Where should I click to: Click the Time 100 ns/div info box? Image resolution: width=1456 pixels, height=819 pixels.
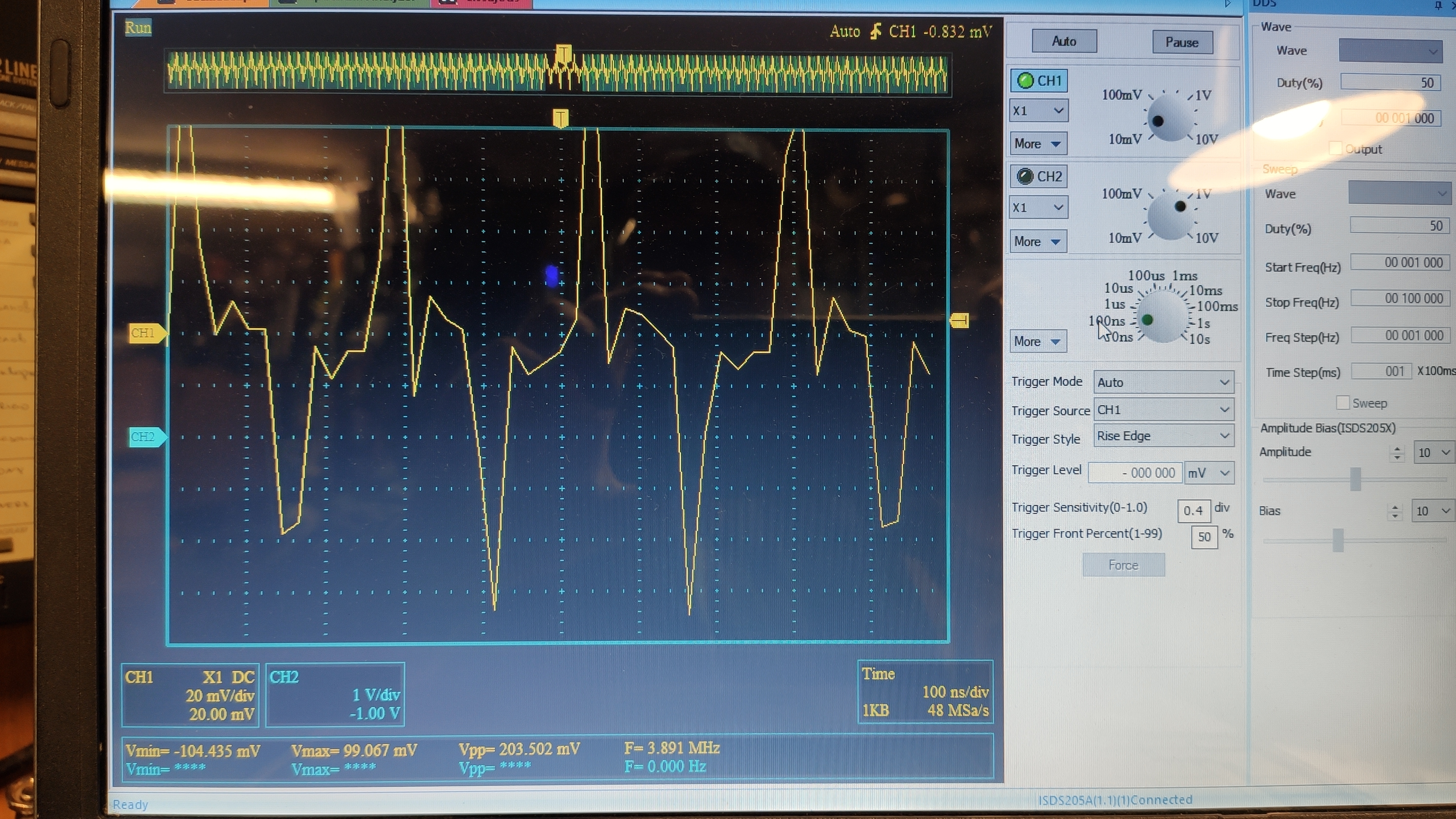(925, 692)
